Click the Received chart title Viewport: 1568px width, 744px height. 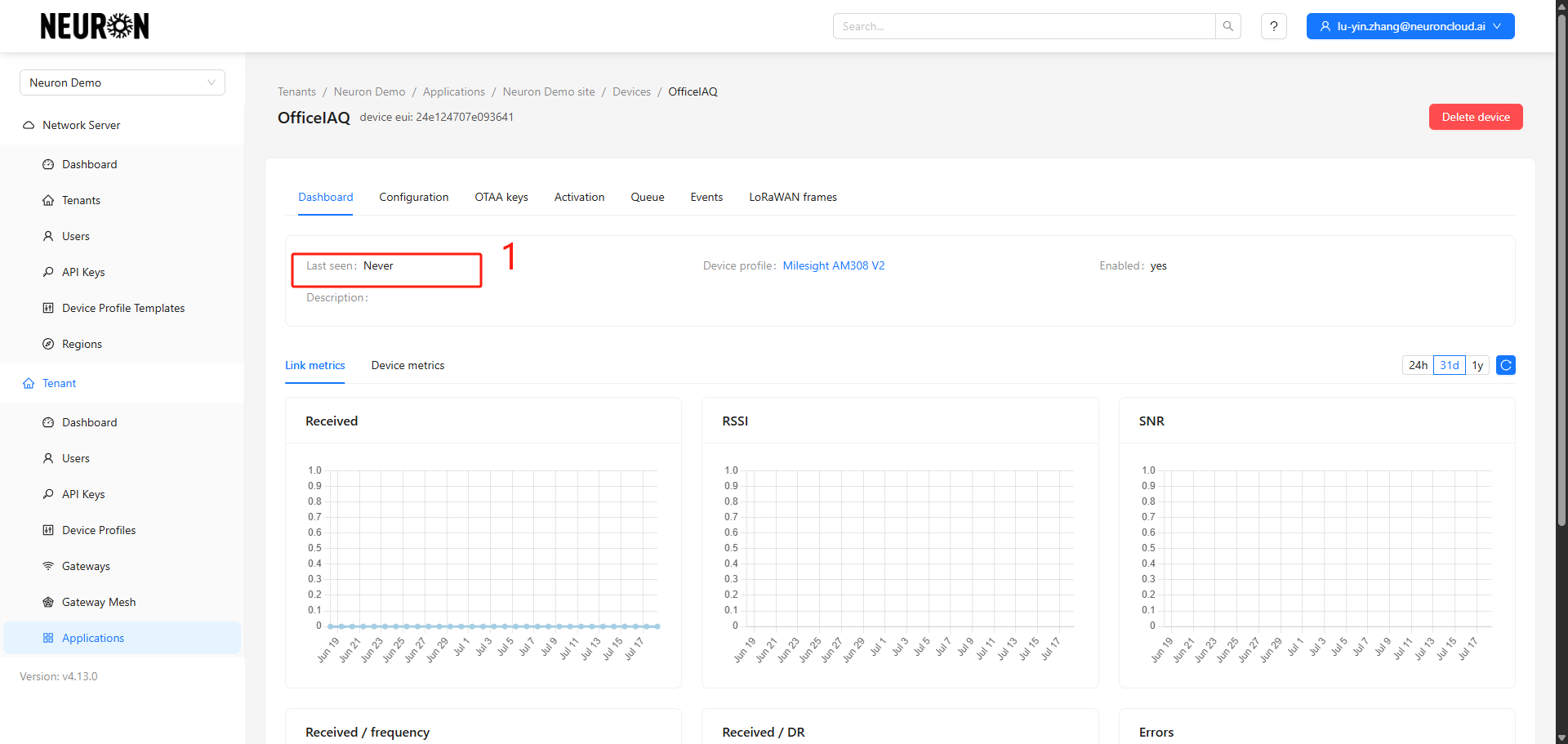(332, 421)
